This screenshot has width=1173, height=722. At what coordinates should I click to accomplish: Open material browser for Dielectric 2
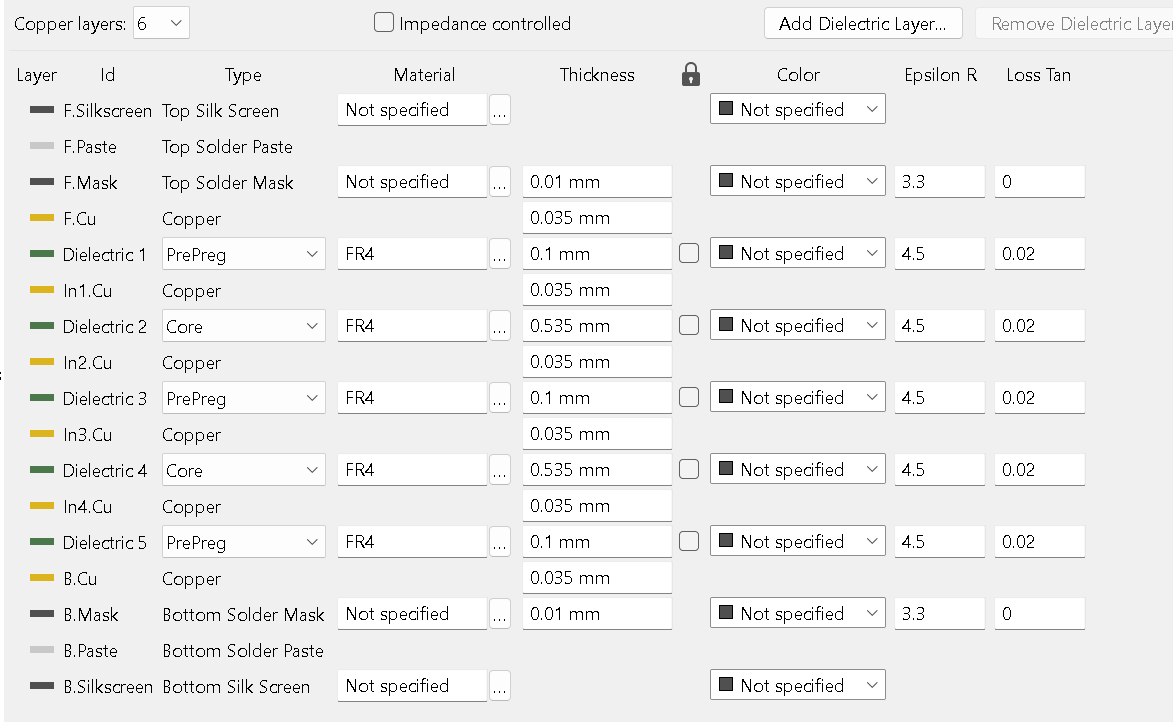click(x=500, y=325)
